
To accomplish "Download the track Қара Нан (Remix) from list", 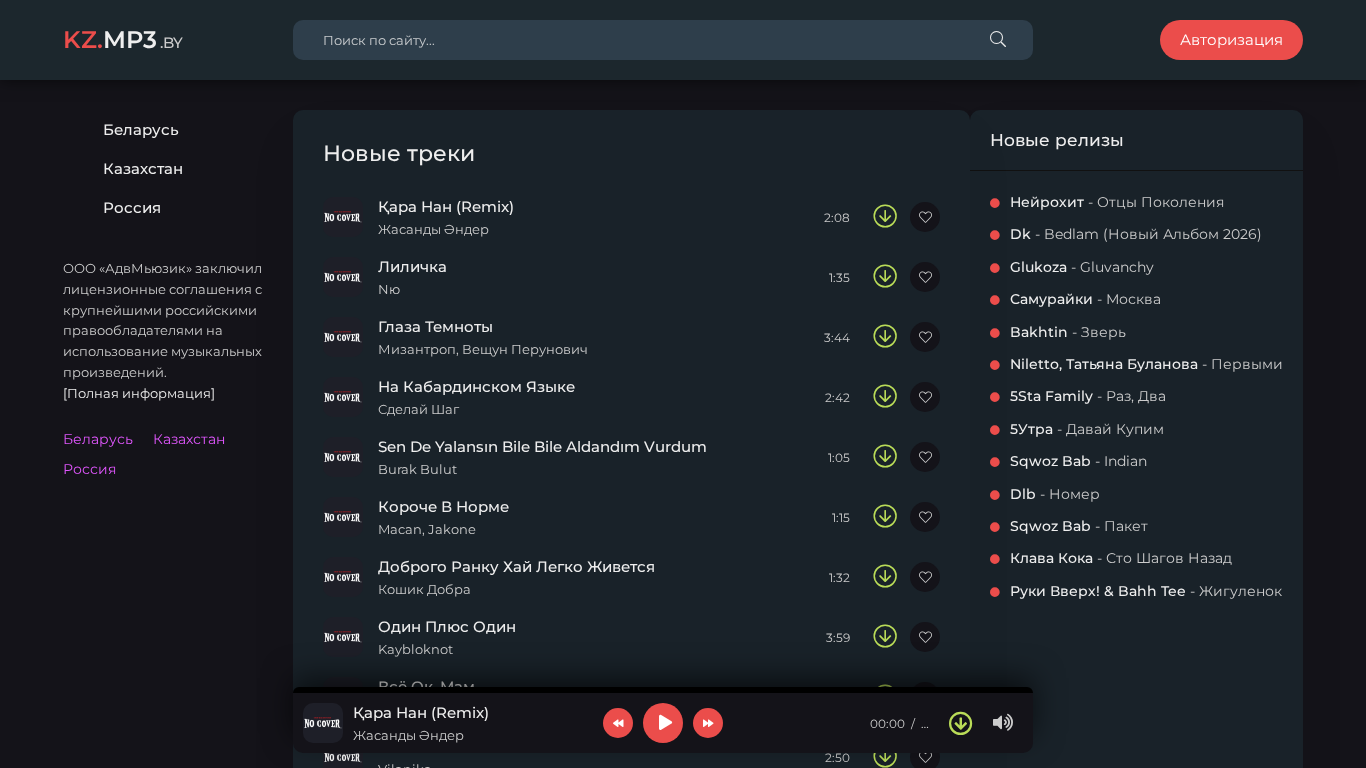I will click(x=885, y=217).
